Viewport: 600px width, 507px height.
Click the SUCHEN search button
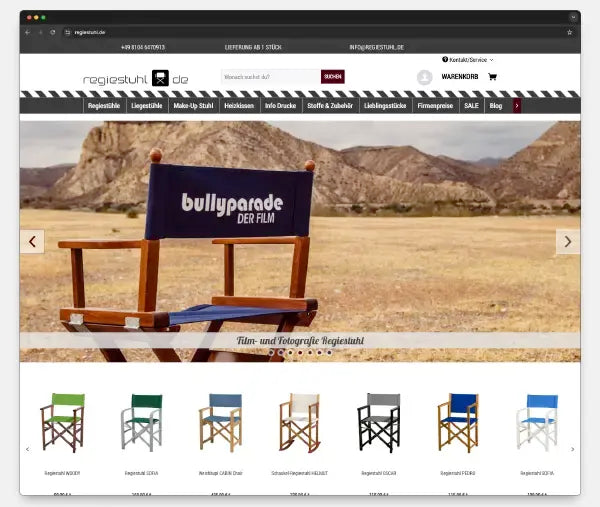point(333,77)
